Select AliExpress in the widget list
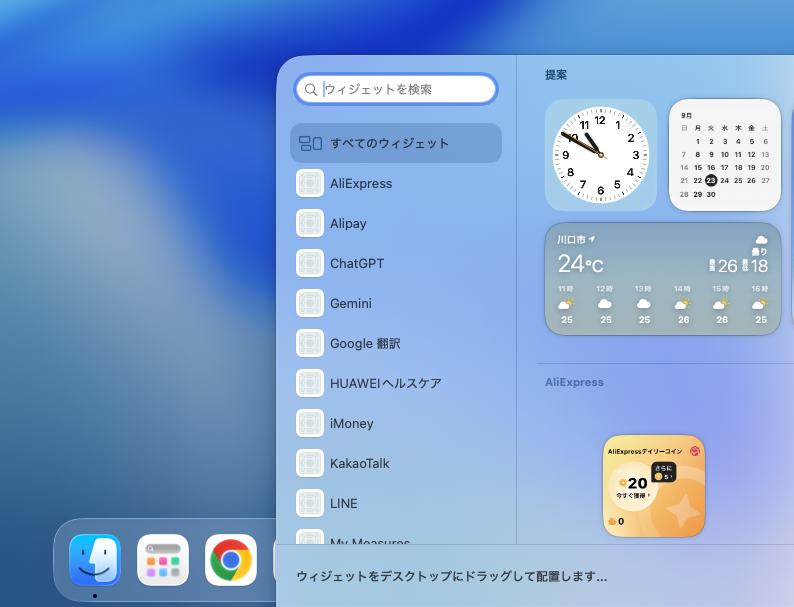The height and width of the screenshot is (607, 794). pyautogui.click(x=396, y=183)
